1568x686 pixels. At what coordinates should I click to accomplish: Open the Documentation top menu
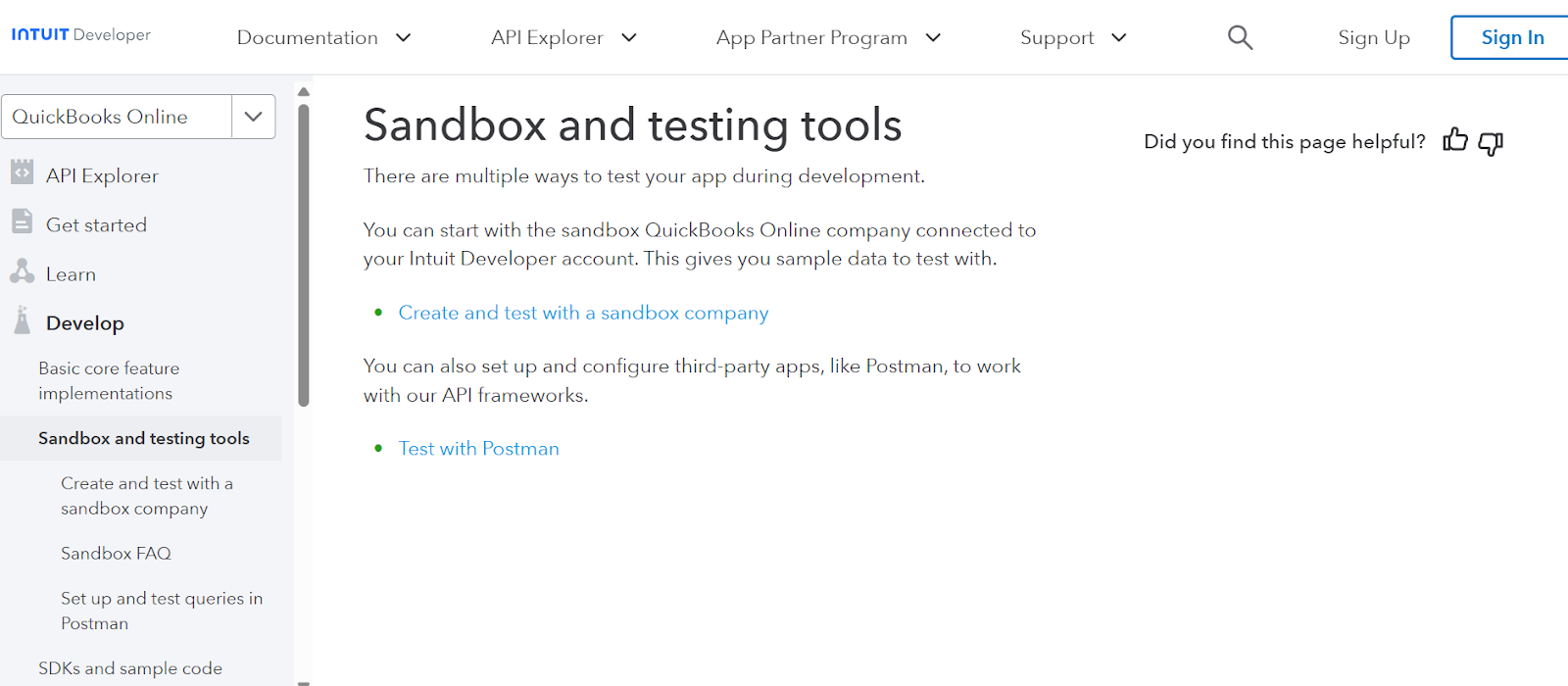pos(323,38)
